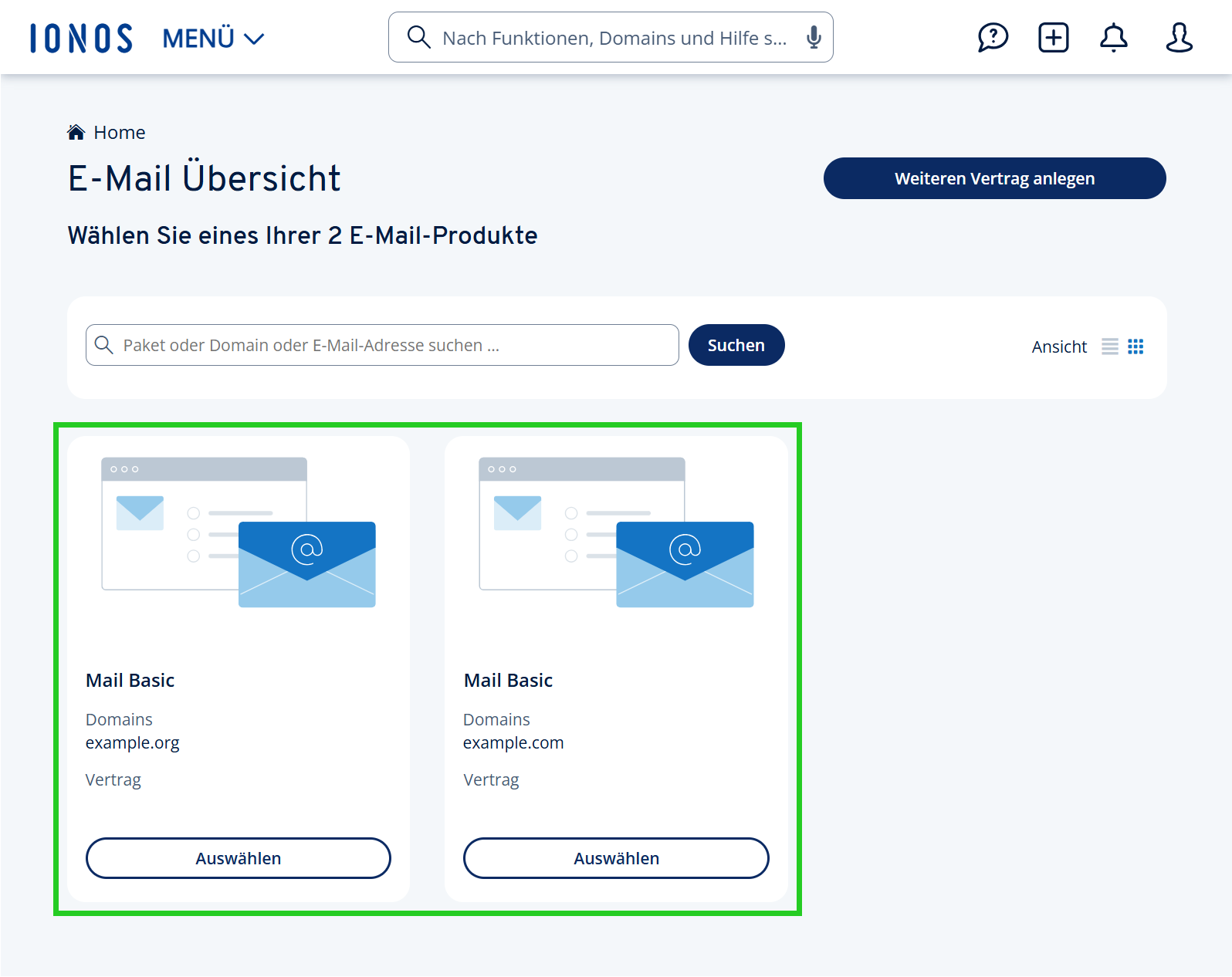The height and width of the screenshot is (977, 1232).
Task: Click the E-Mail Übersicht heading
Action: pos(205,178)
